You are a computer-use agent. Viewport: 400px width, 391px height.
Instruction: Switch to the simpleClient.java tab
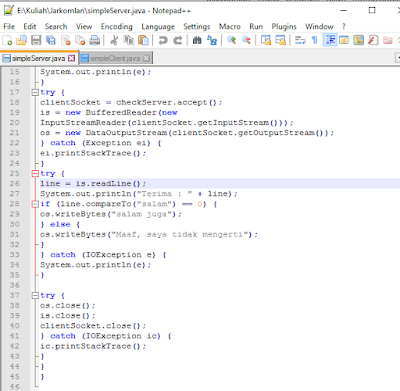click(x=116, y=58)
